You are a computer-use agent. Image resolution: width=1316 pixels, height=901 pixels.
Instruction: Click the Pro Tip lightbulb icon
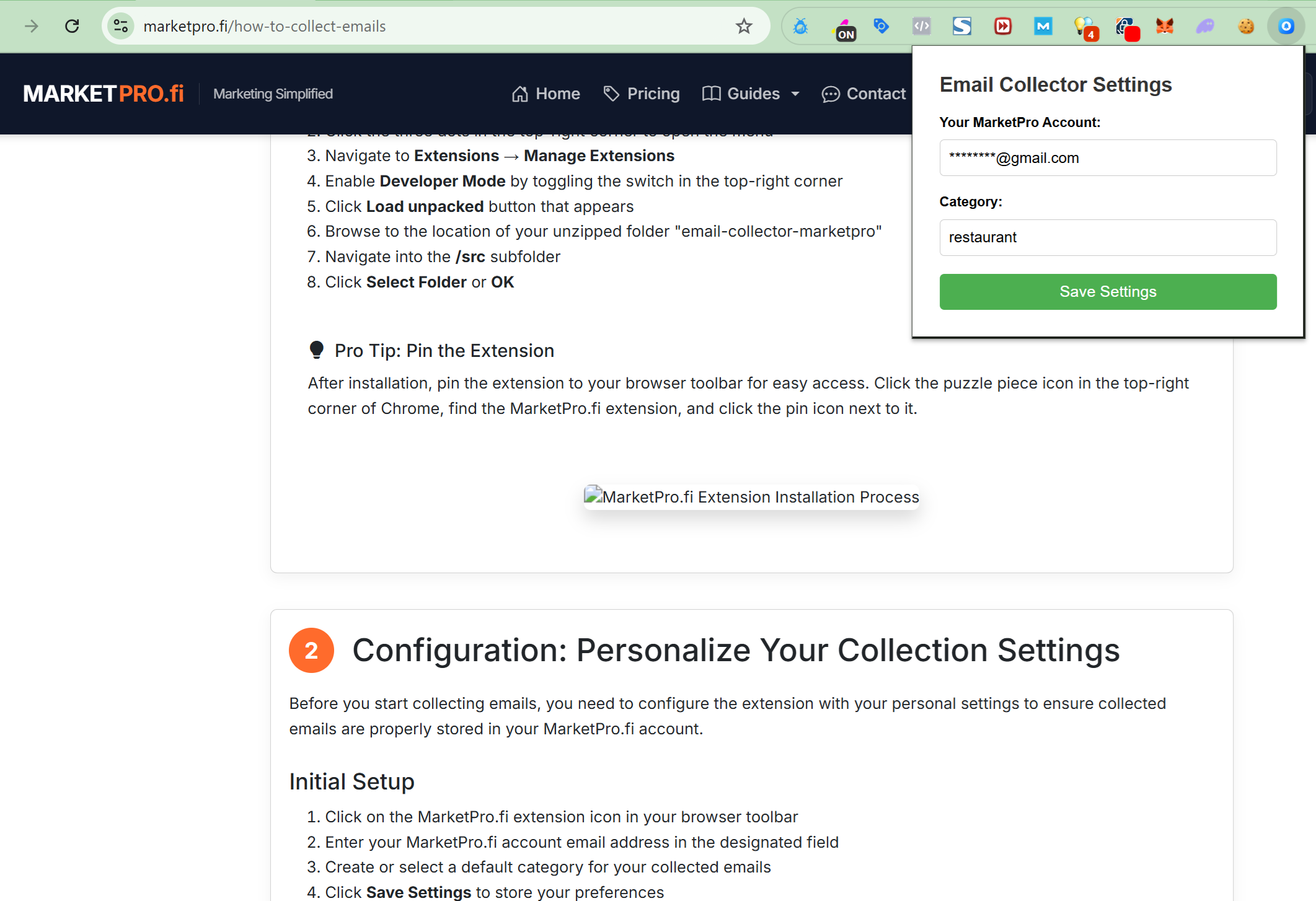click(316, 350)
